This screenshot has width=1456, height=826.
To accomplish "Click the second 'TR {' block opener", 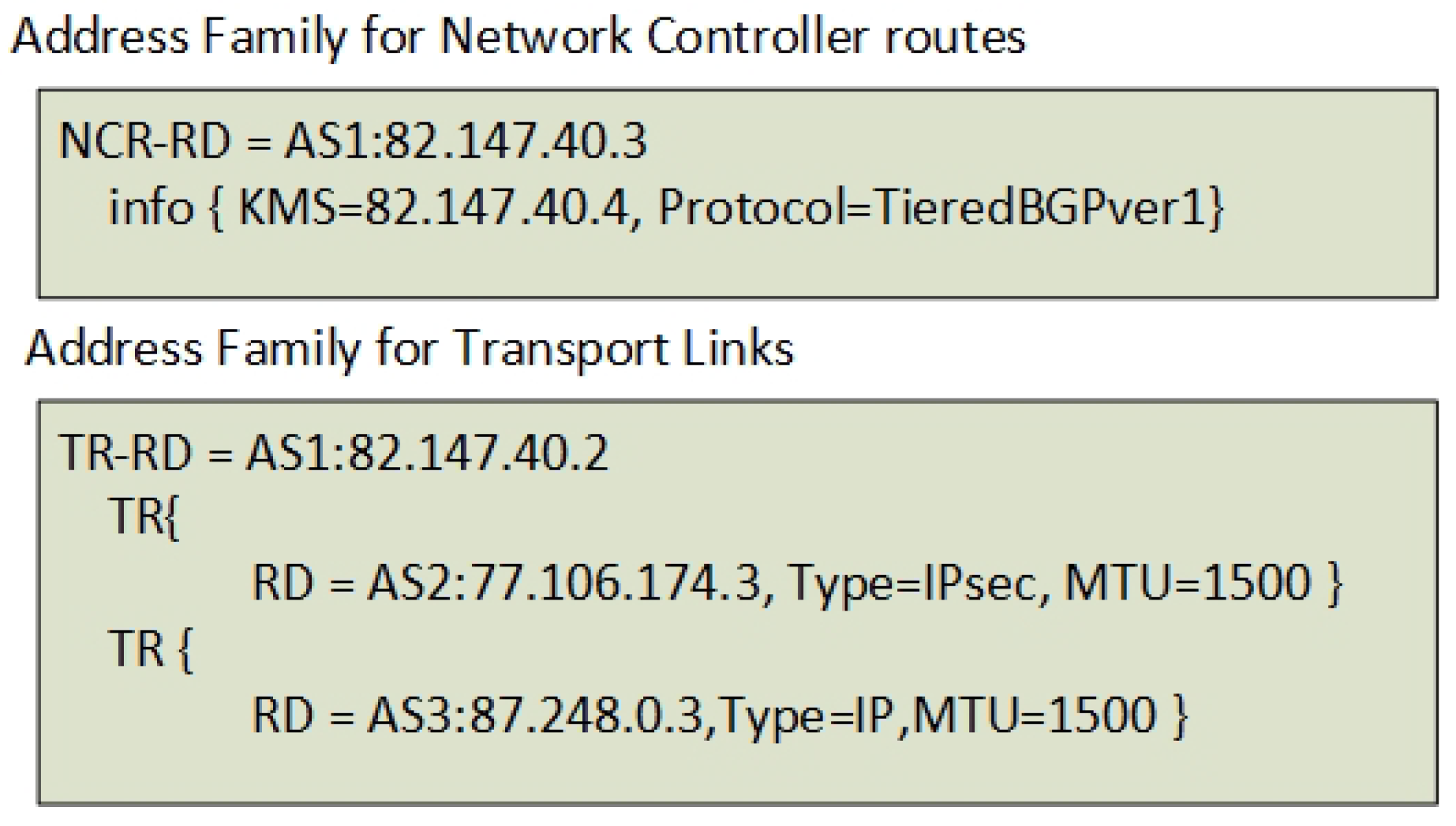I will (x=151, y=649).
